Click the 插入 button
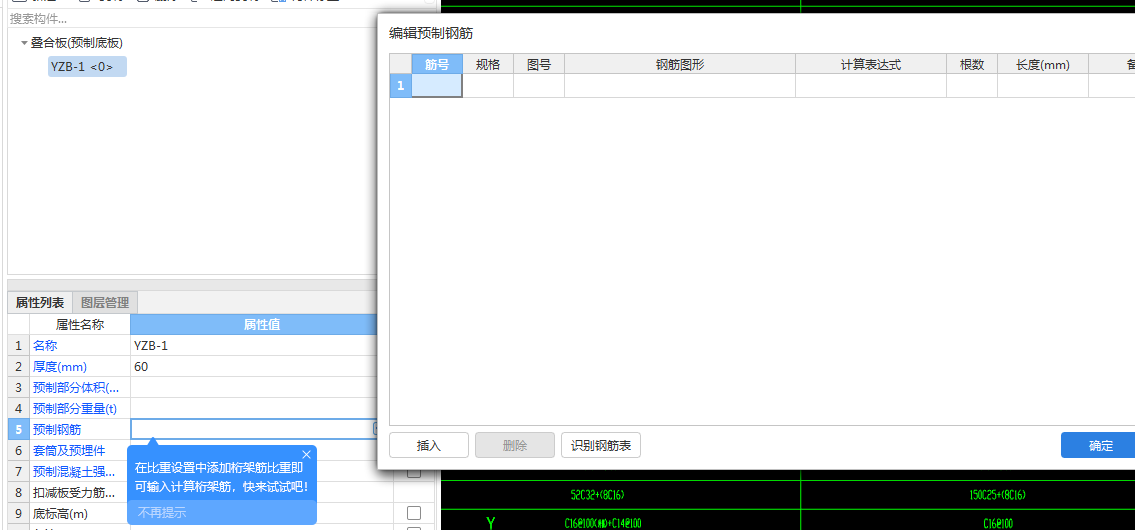1135x530 pixels. click(429, 445)
